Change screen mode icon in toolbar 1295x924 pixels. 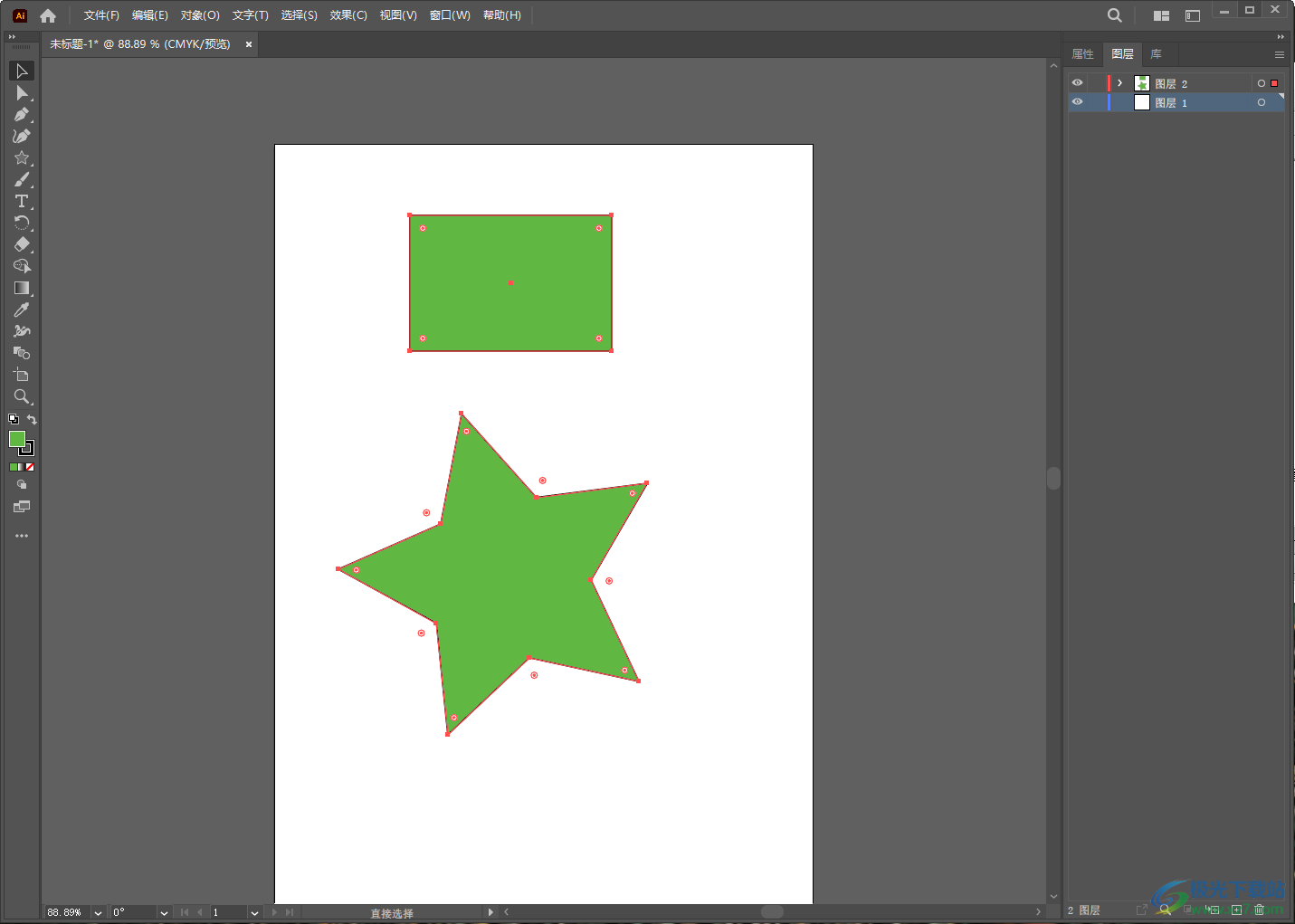coord(22,507)
